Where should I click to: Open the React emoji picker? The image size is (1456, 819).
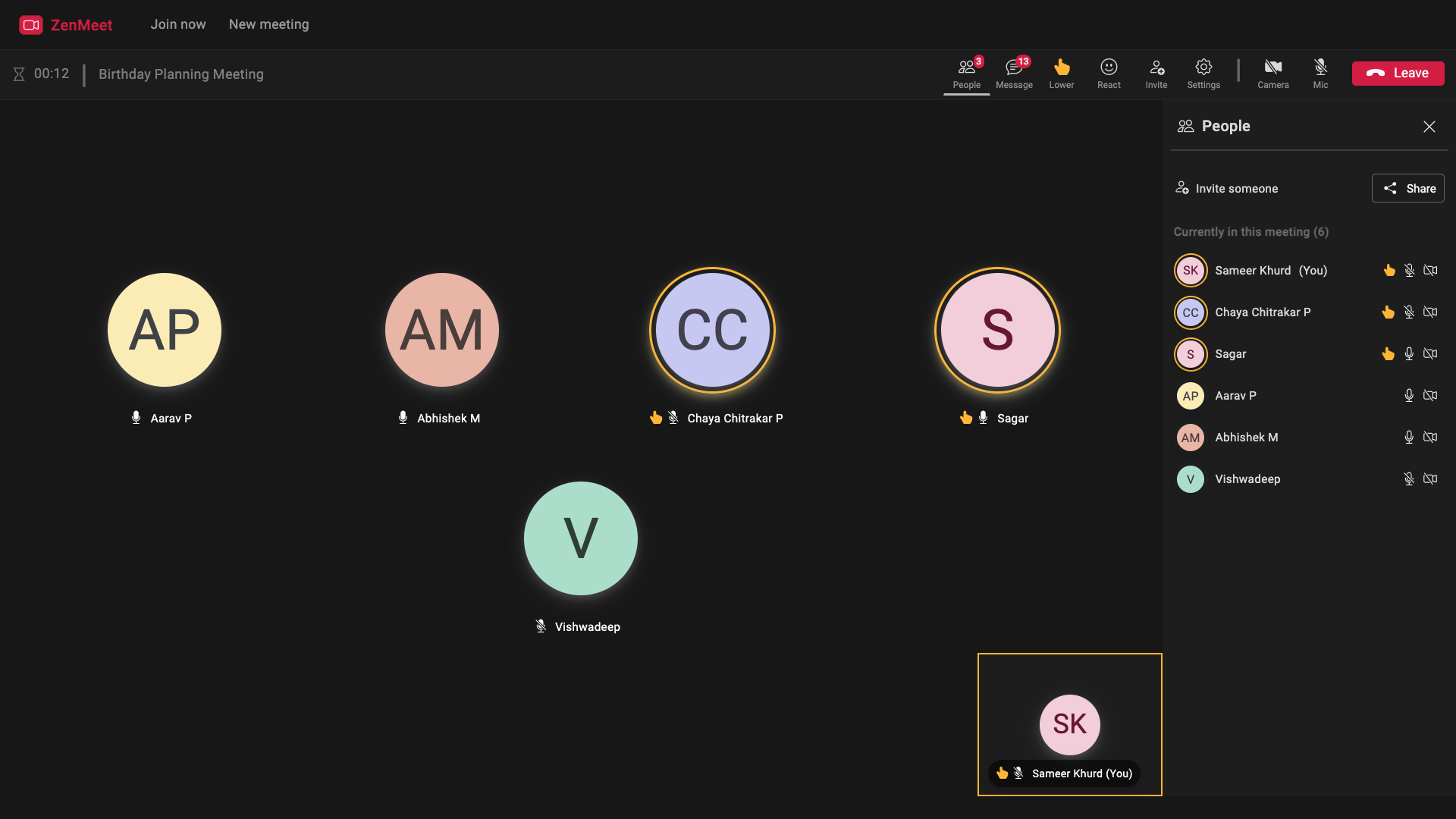tap(1109, 74)
